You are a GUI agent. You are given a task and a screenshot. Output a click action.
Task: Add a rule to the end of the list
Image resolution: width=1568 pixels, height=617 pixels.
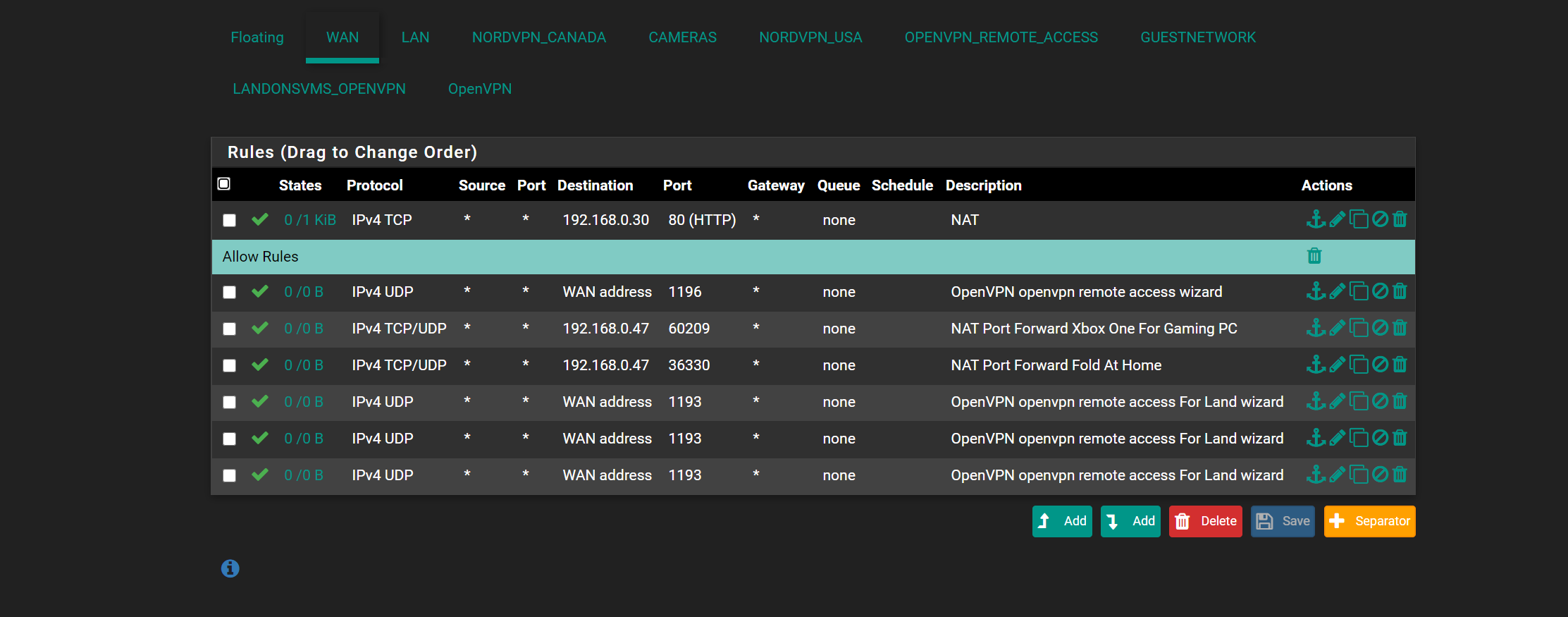click(x=1130, y=521)
